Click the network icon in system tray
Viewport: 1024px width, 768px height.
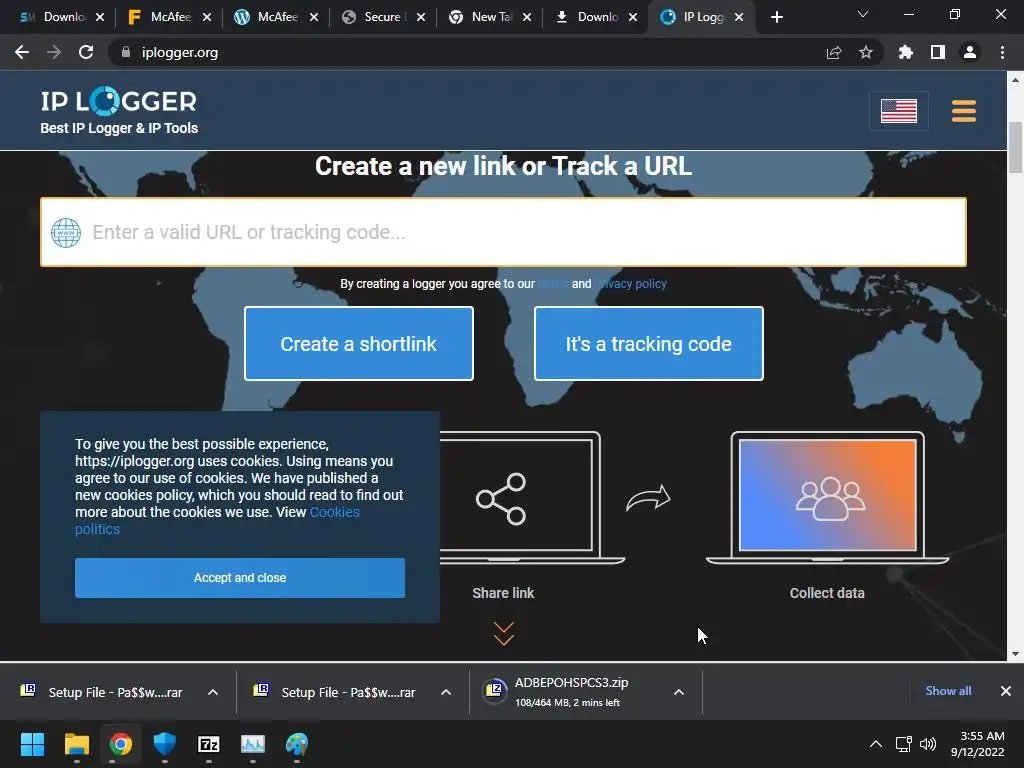pyautogui.click(x=904, y=744)
